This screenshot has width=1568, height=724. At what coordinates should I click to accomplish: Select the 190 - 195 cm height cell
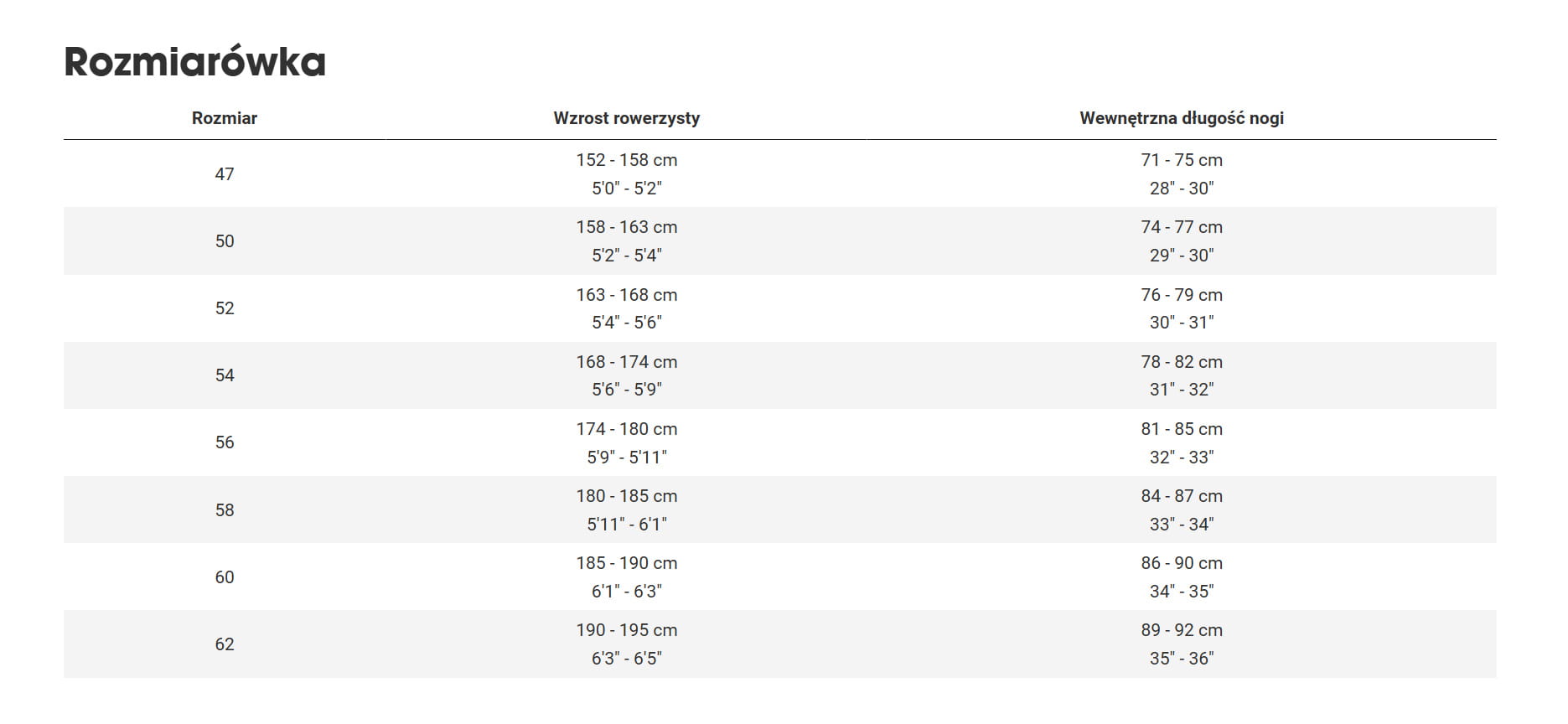626,630
